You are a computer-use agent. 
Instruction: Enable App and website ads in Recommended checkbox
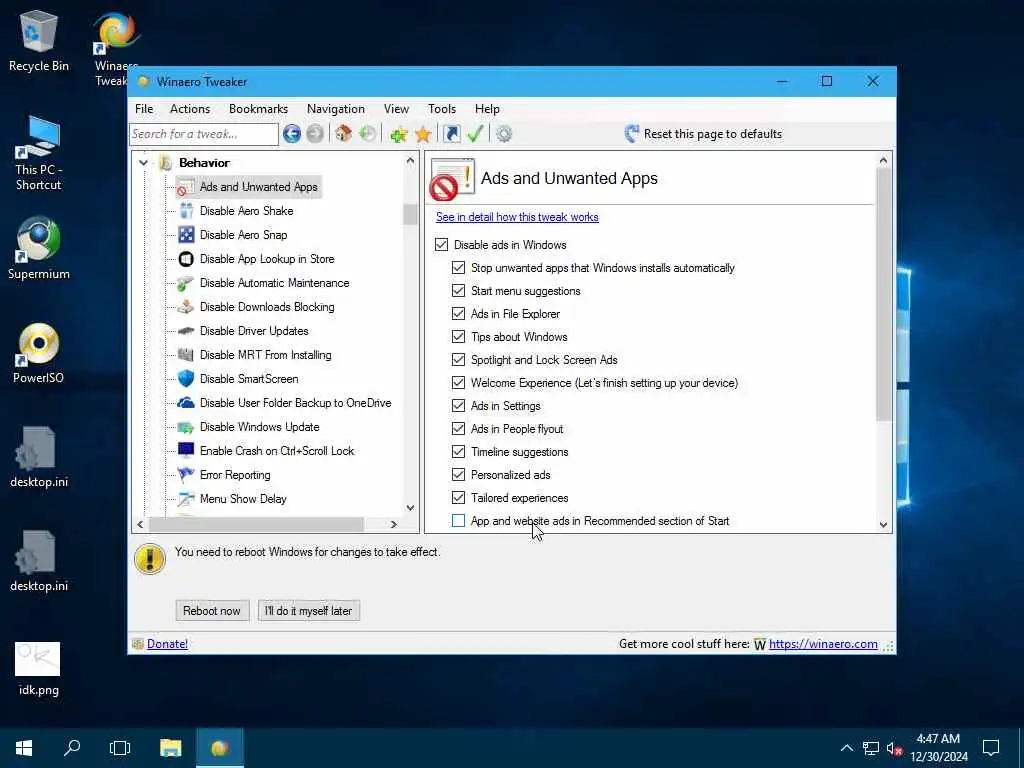point(458,520)
